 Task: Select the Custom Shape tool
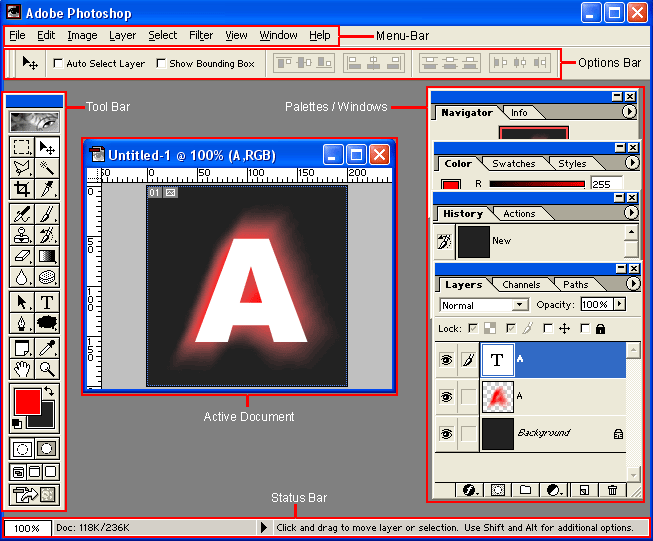coord(47,323)
